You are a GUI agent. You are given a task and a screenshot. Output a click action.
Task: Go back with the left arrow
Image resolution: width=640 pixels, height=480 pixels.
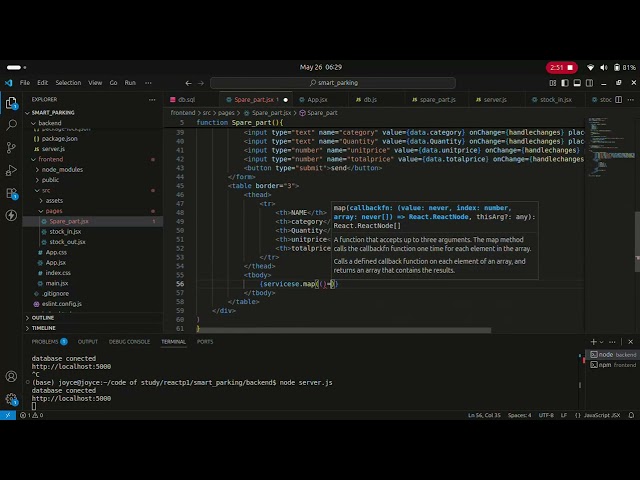pos(188,83)
